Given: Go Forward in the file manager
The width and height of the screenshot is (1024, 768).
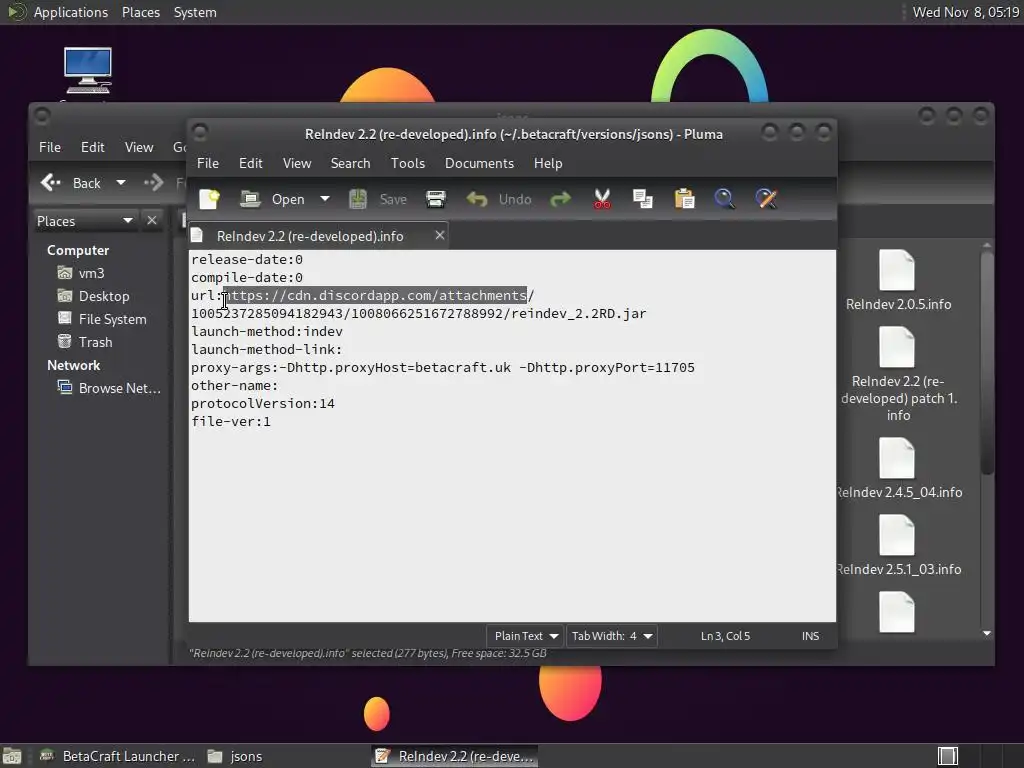Looking at the screenshot, I should point(153,183).
